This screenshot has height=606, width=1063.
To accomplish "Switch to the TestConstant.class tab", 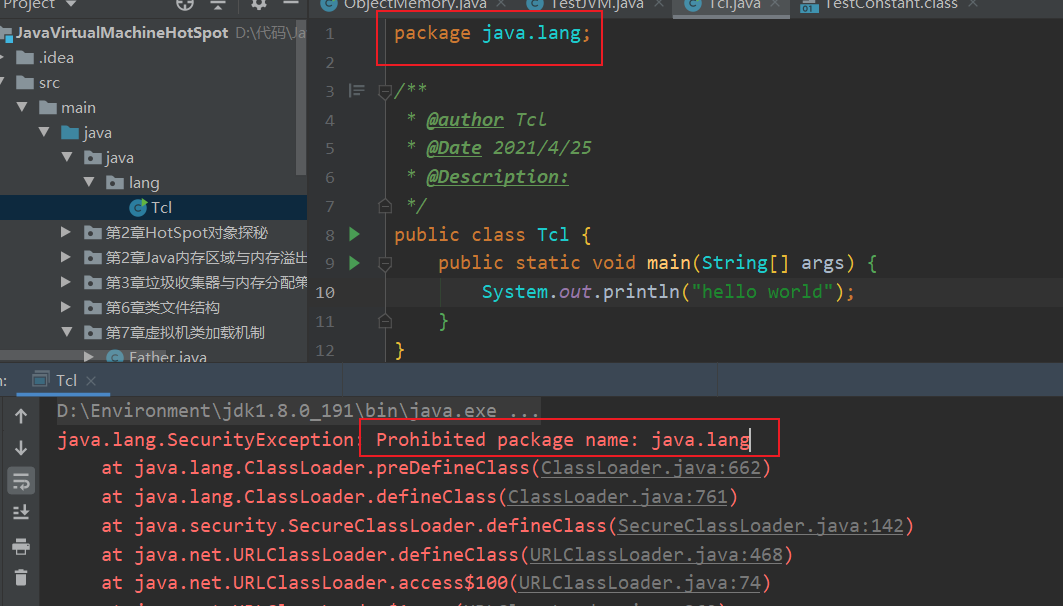I will pos(890,5).
